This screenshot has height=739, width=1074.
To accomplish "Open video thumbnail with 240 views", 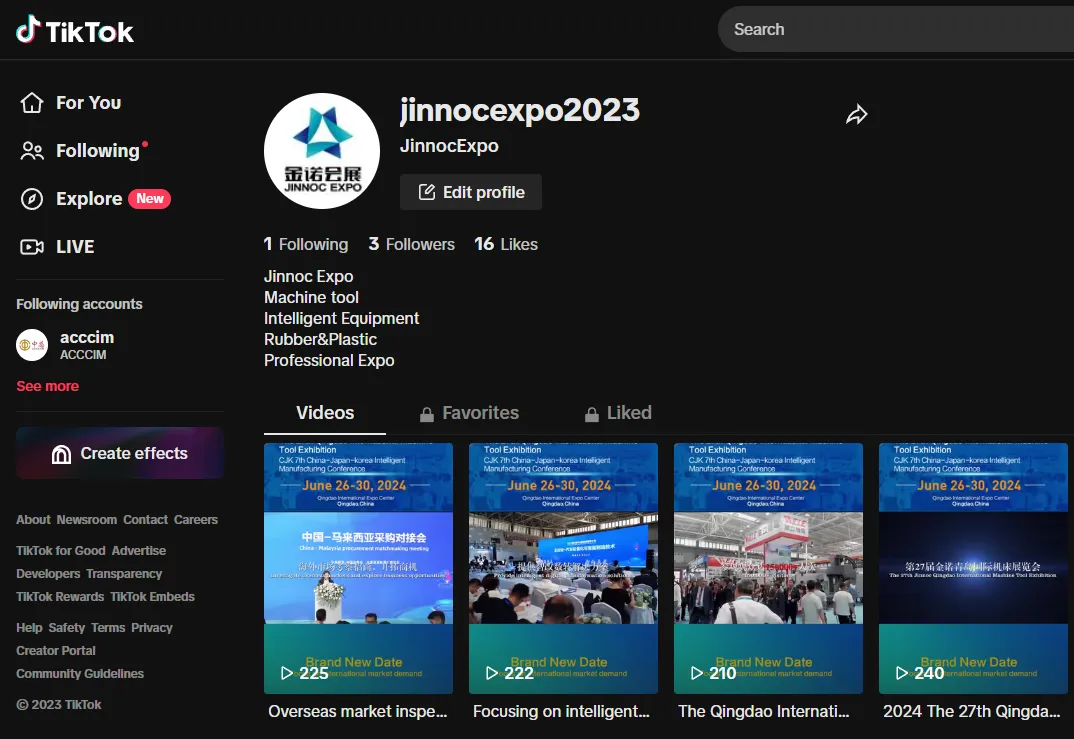I will point(973,568).
